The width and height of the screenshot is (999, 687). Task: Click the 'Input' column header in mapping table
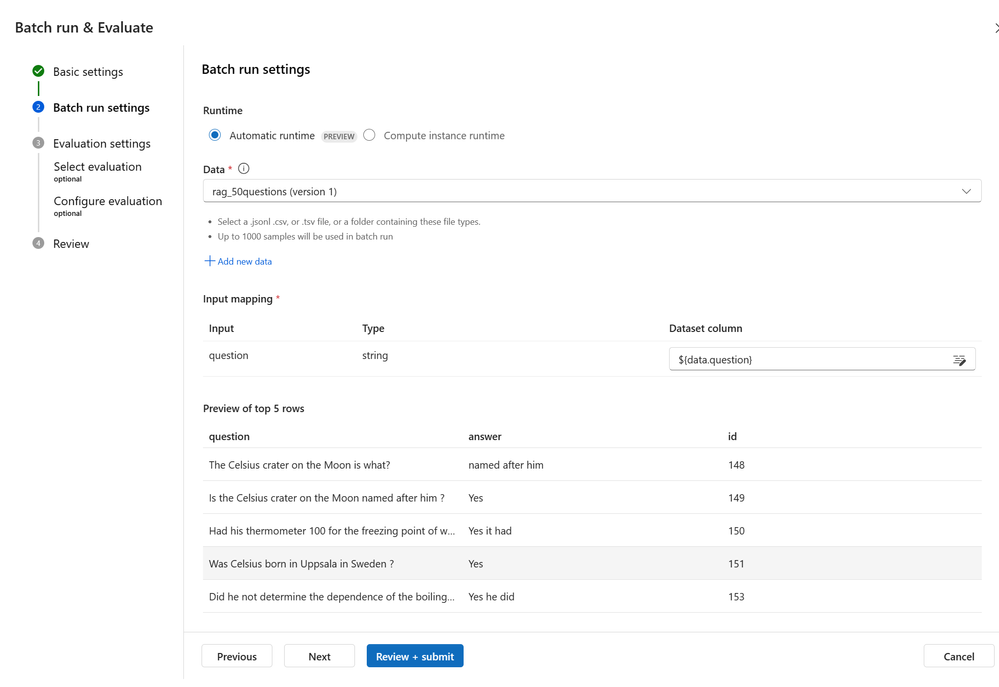point(221,328)
